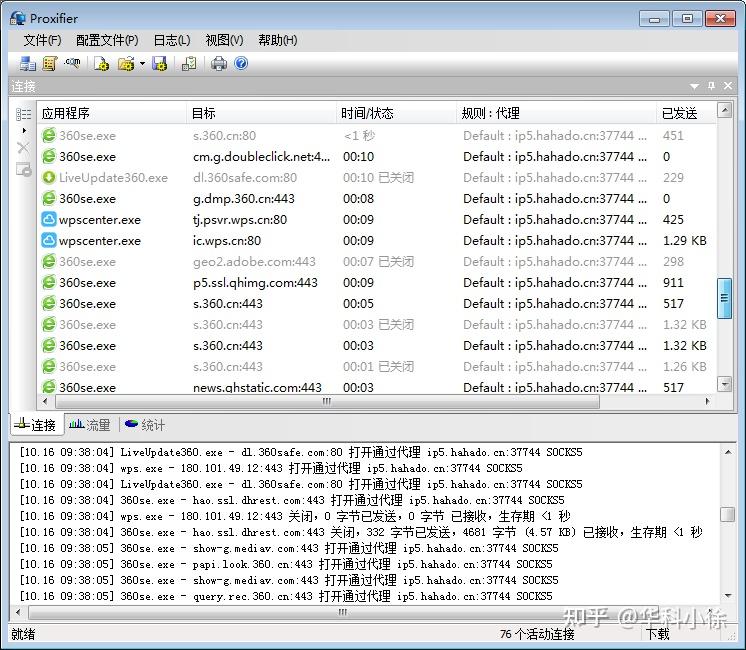
Task: Click log line query.rec.360.cn:443
Action: pos(285,596)
